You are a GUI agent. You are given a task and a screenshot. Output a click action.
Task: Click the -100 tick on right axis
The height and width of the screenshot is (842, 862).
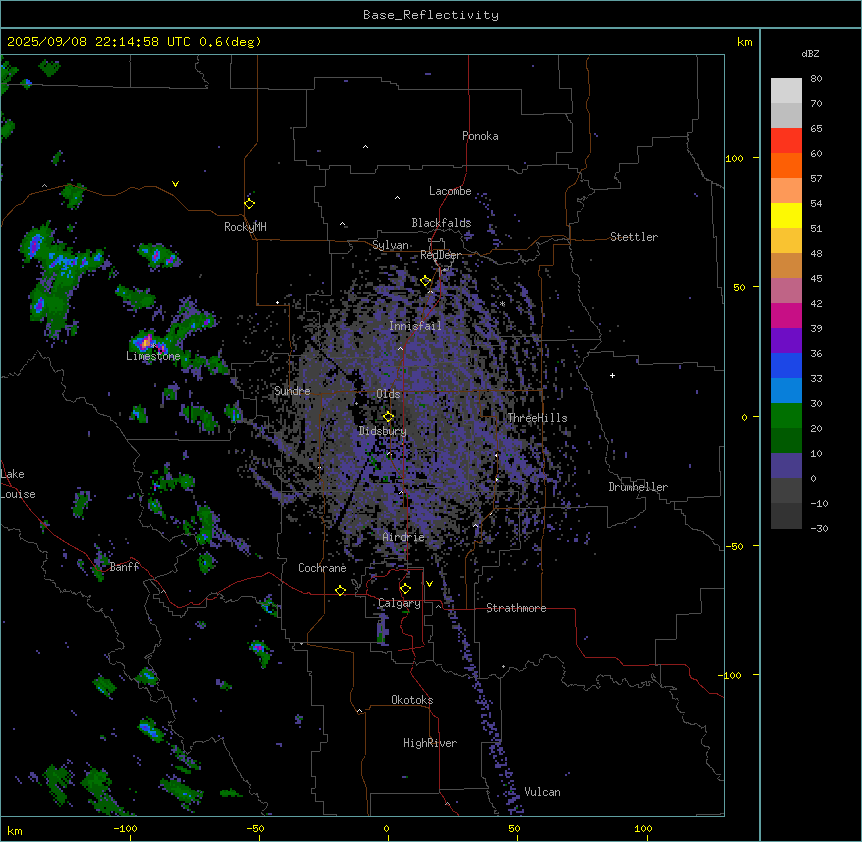(x=731, y=675)
